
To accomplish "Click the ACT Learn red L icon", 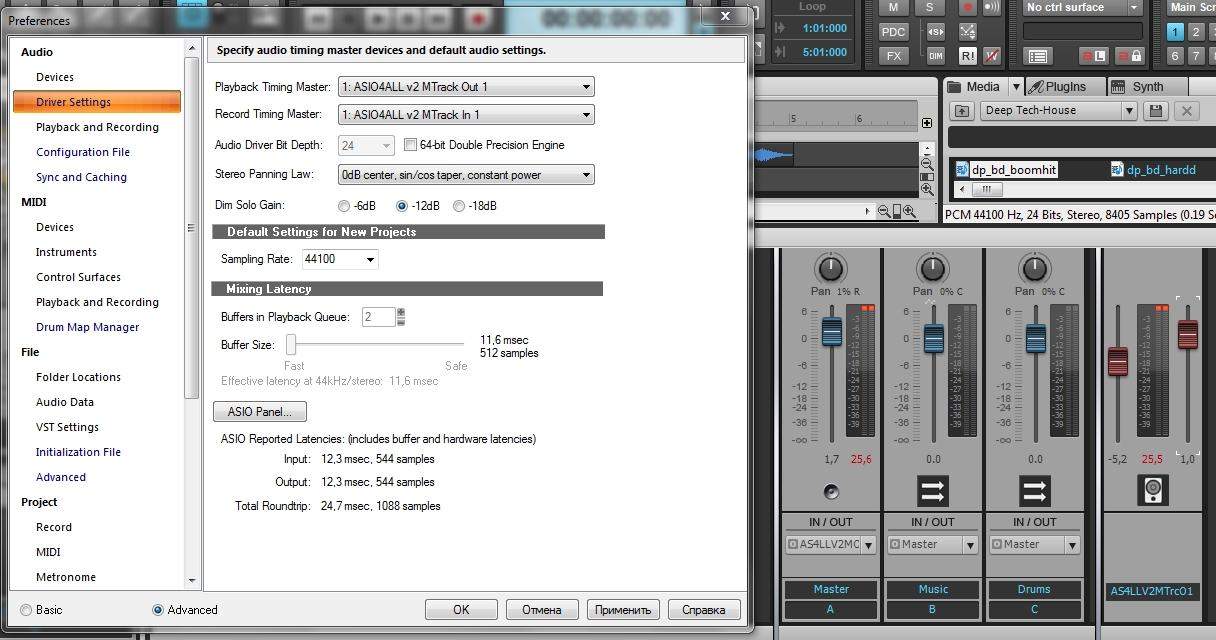I will point(1095,56).
